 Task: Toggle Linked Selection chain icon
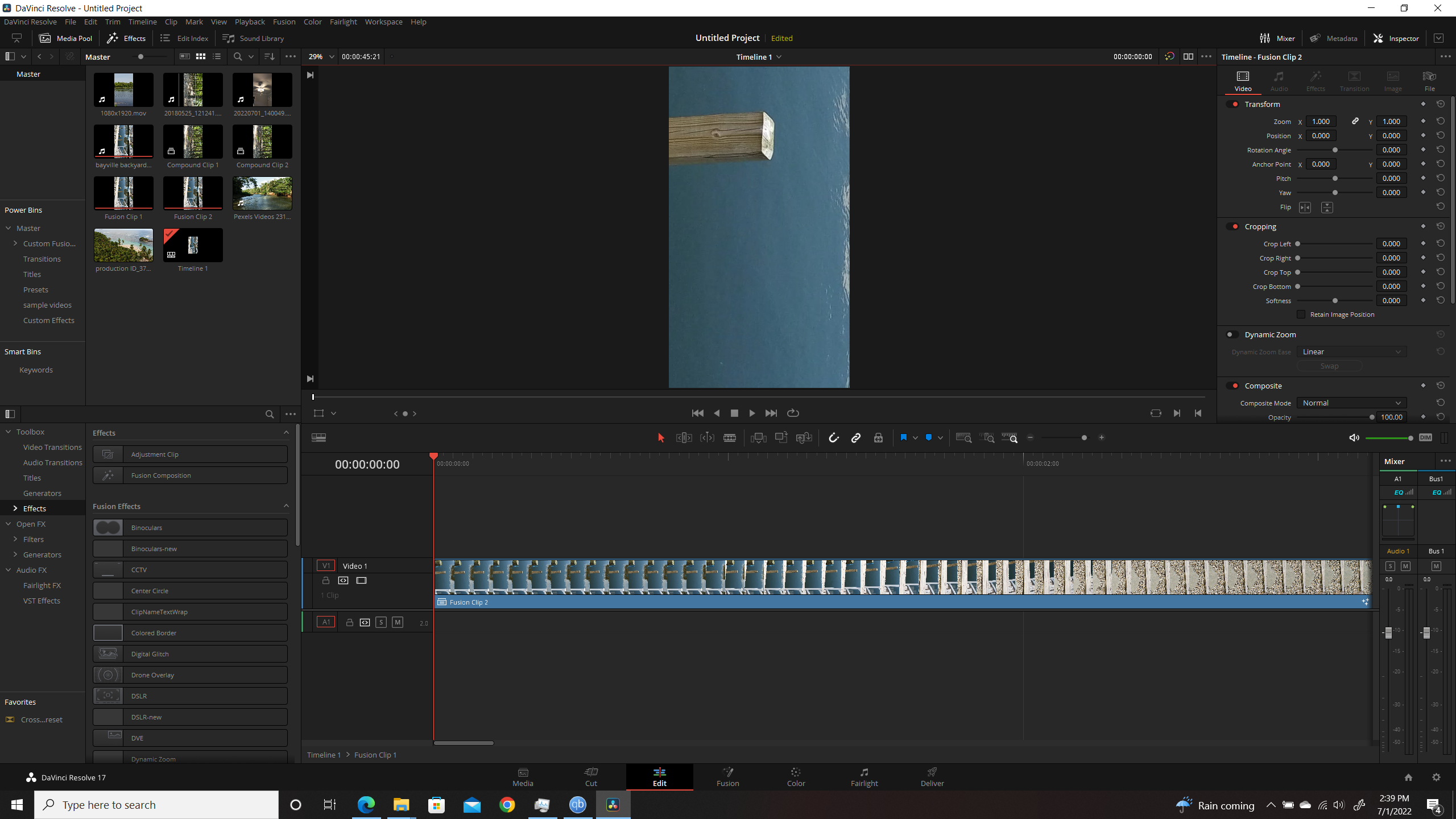[856, 437]
